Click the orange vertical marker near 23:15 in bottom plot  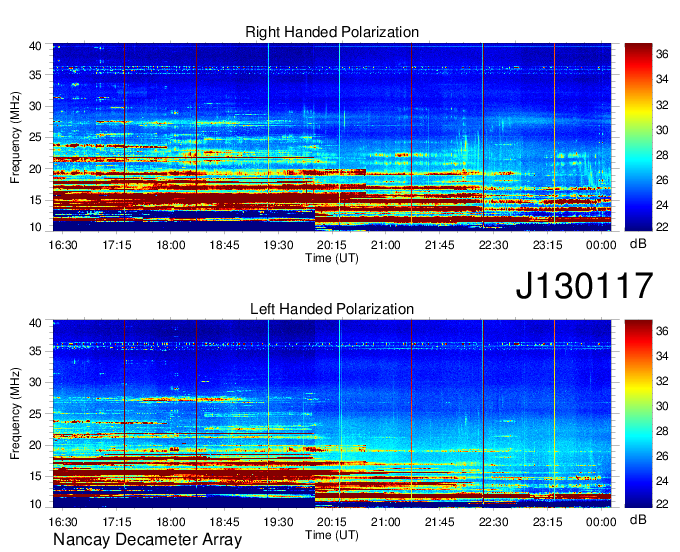pyautogui.click(x=554, y=410)
